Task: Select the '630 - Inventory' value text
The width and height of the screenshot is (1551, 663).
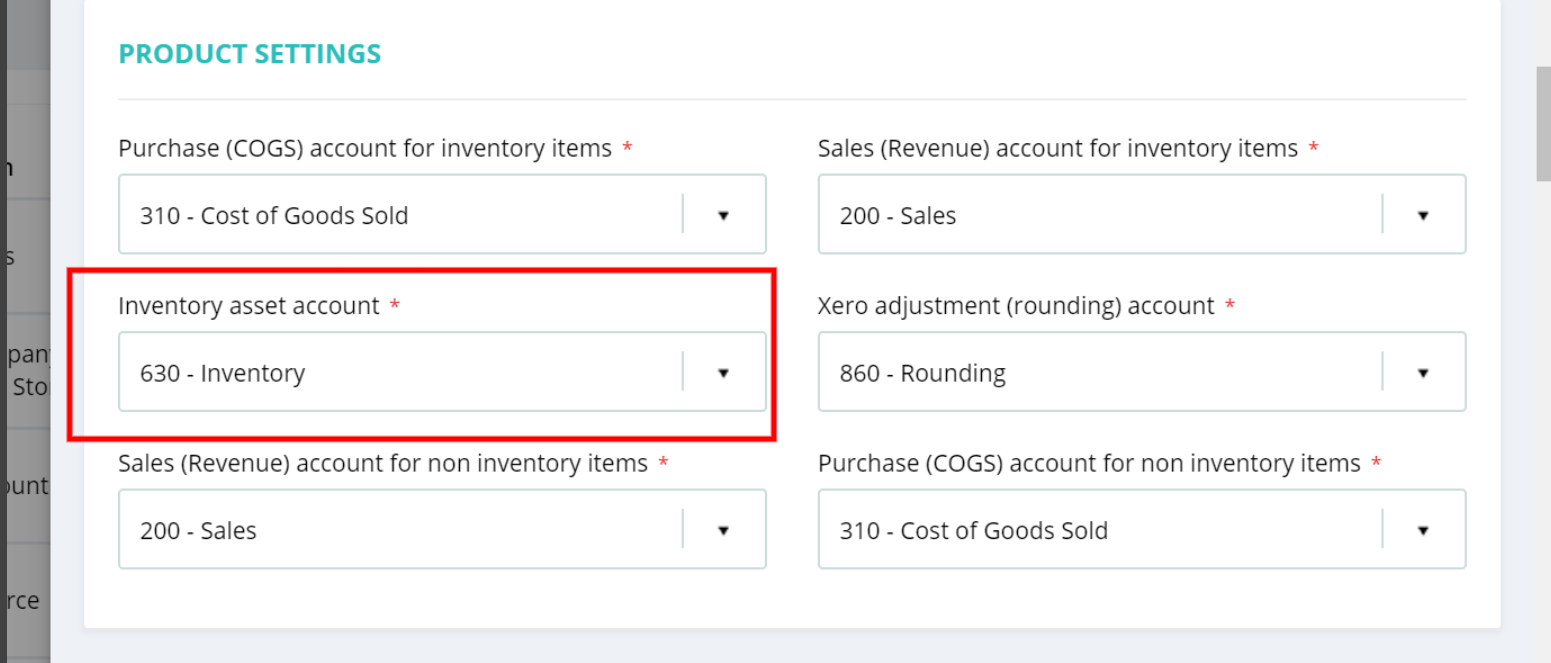Action: 222,373
